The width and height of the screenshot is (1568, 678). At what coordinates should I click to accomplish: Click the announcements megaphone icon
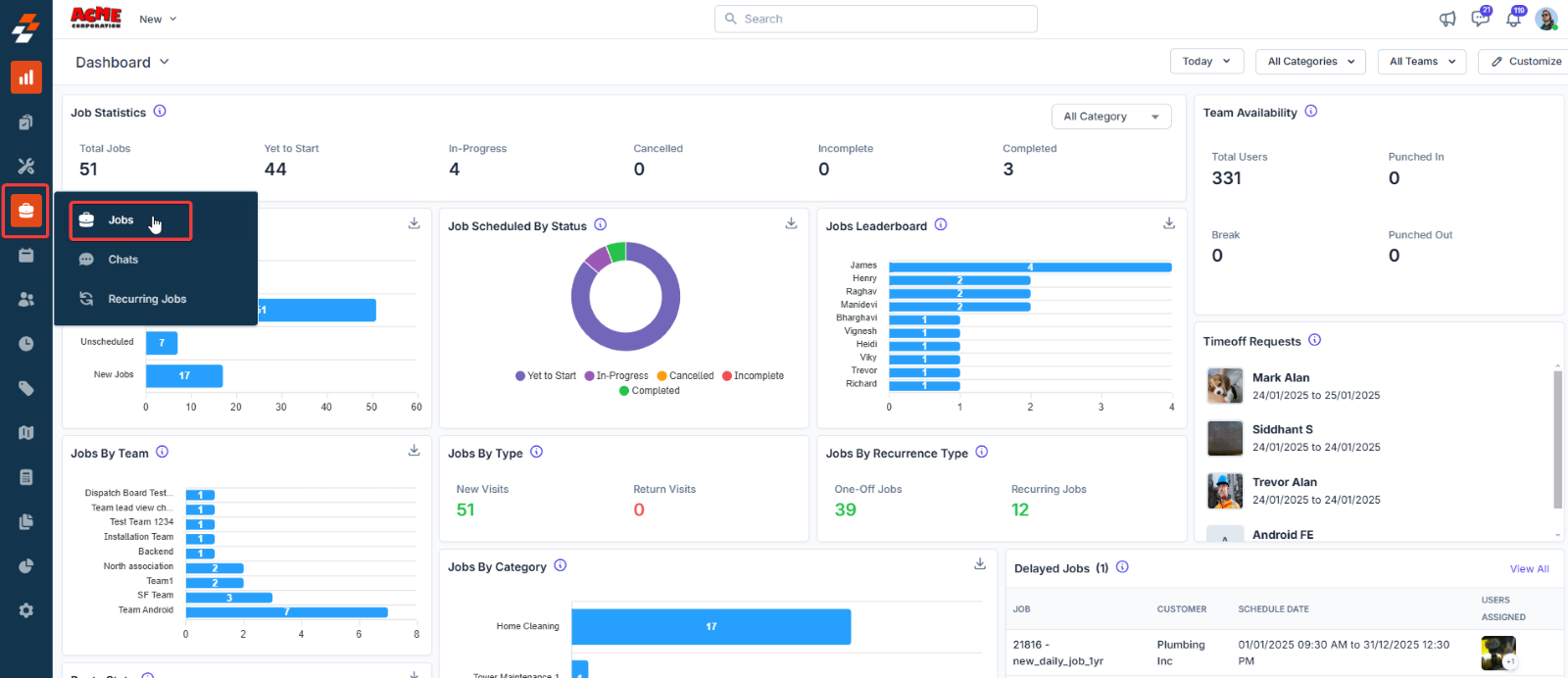pyautogui.click(x=1447, y=19)
